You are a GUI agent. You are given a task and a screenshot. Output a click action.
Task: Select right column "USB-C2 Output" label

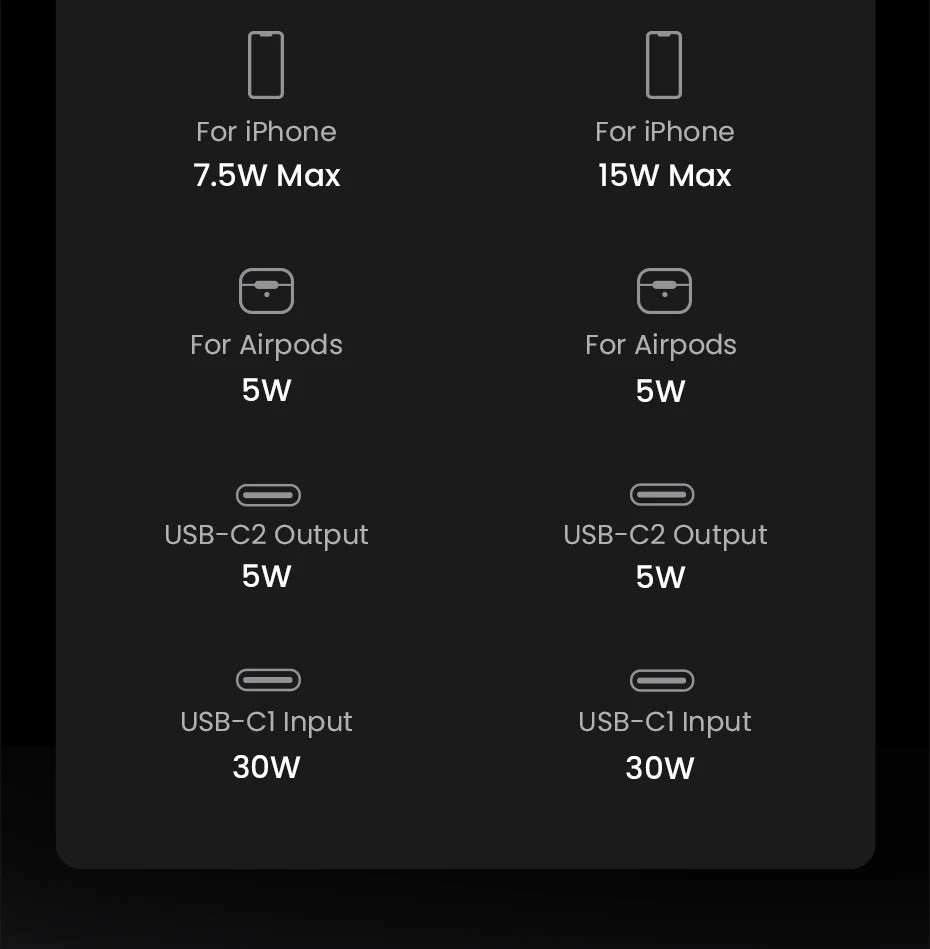pos(665,535)
